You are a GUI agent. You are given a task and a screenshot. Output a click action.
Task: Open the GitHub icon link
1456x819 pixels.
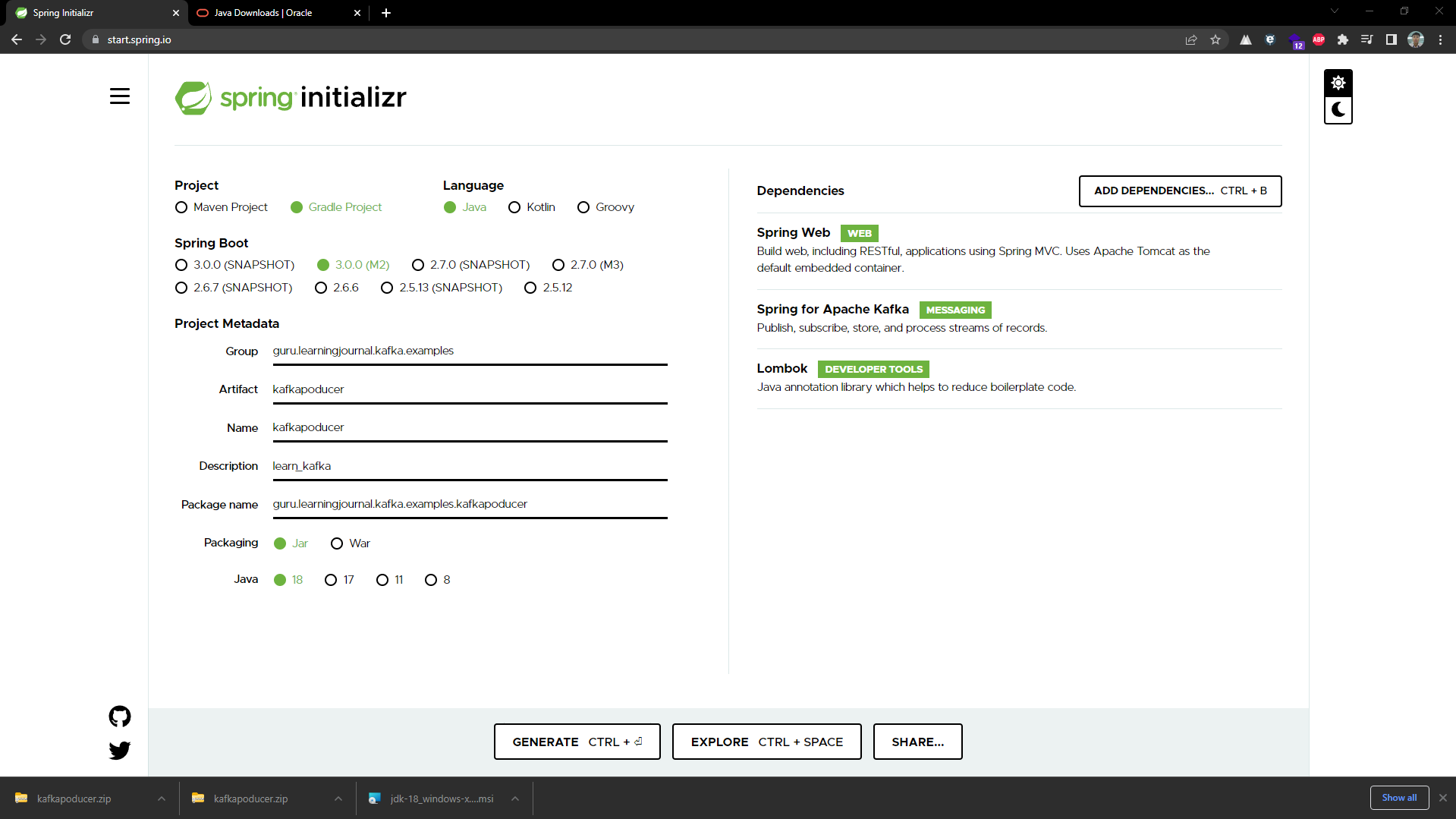120,716
